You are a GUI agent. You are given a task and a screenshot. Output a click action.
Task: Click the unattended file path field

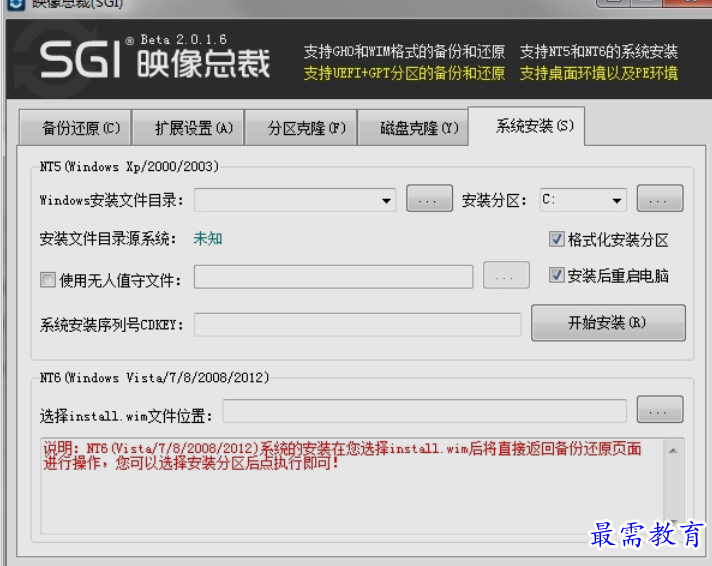coord(333,277)
